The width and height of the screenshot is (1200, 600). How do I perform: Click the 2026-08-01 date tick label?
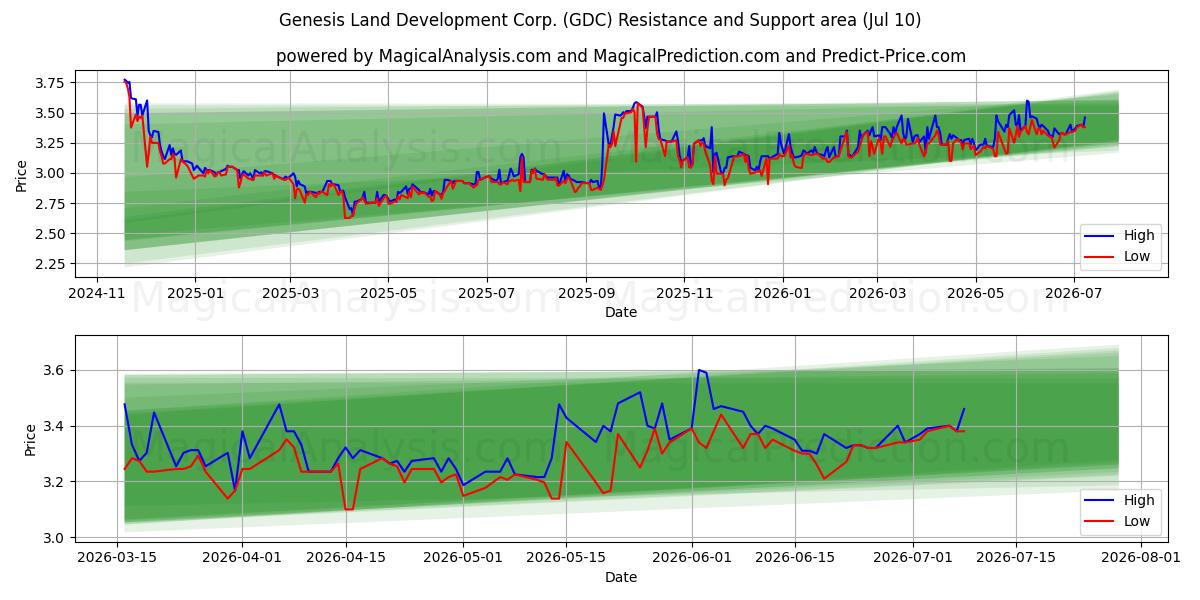1141,559
